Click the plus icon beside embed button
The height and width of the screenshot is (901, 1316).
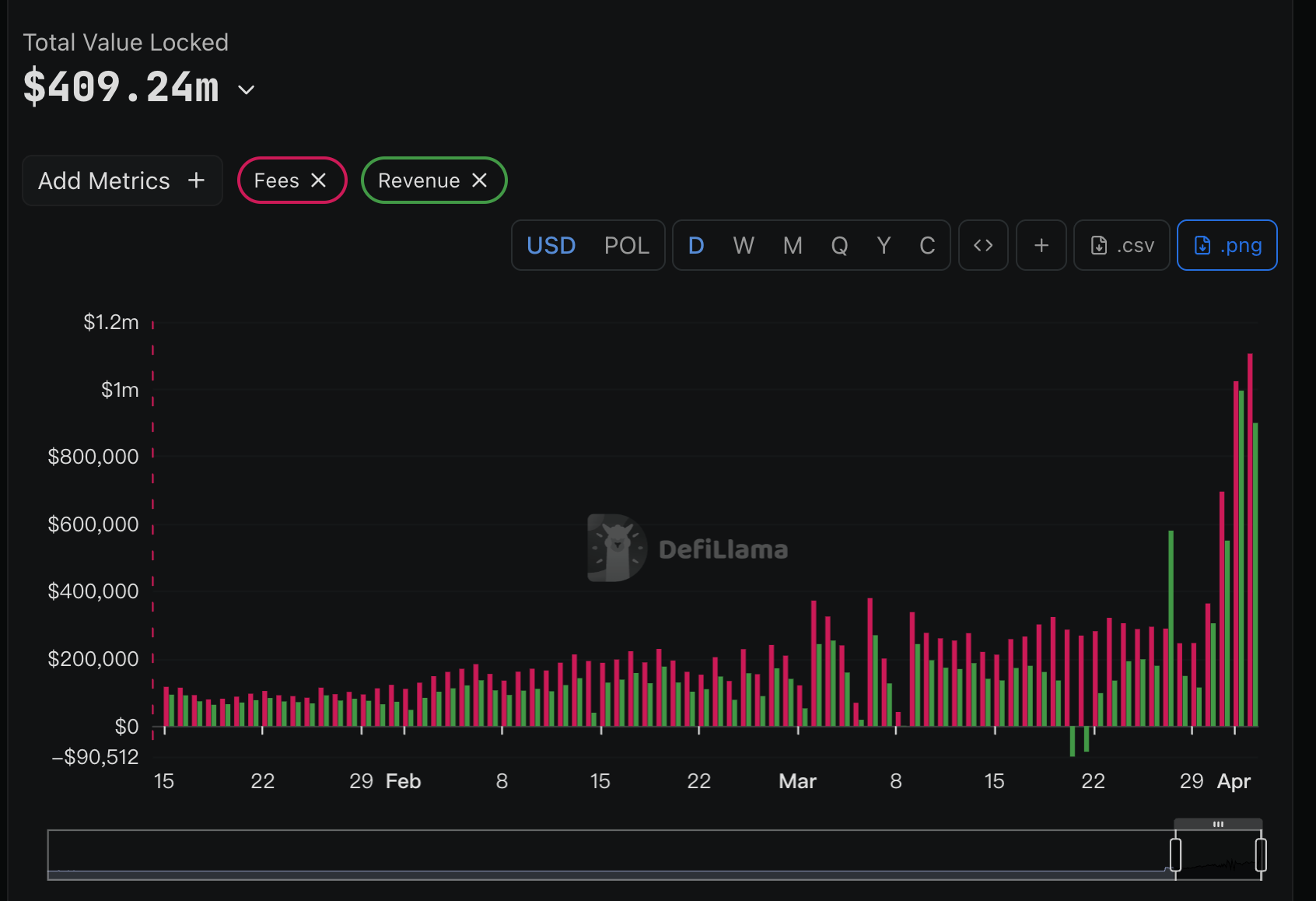pos(1041,246)
